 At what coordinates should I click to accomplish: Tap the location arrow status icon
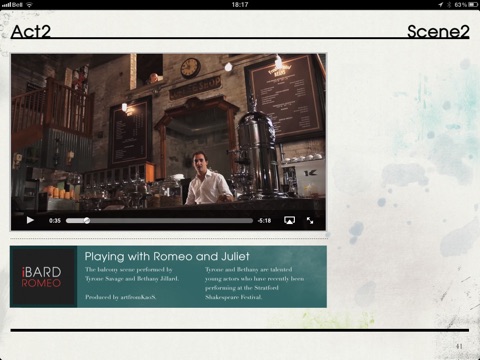441,4
